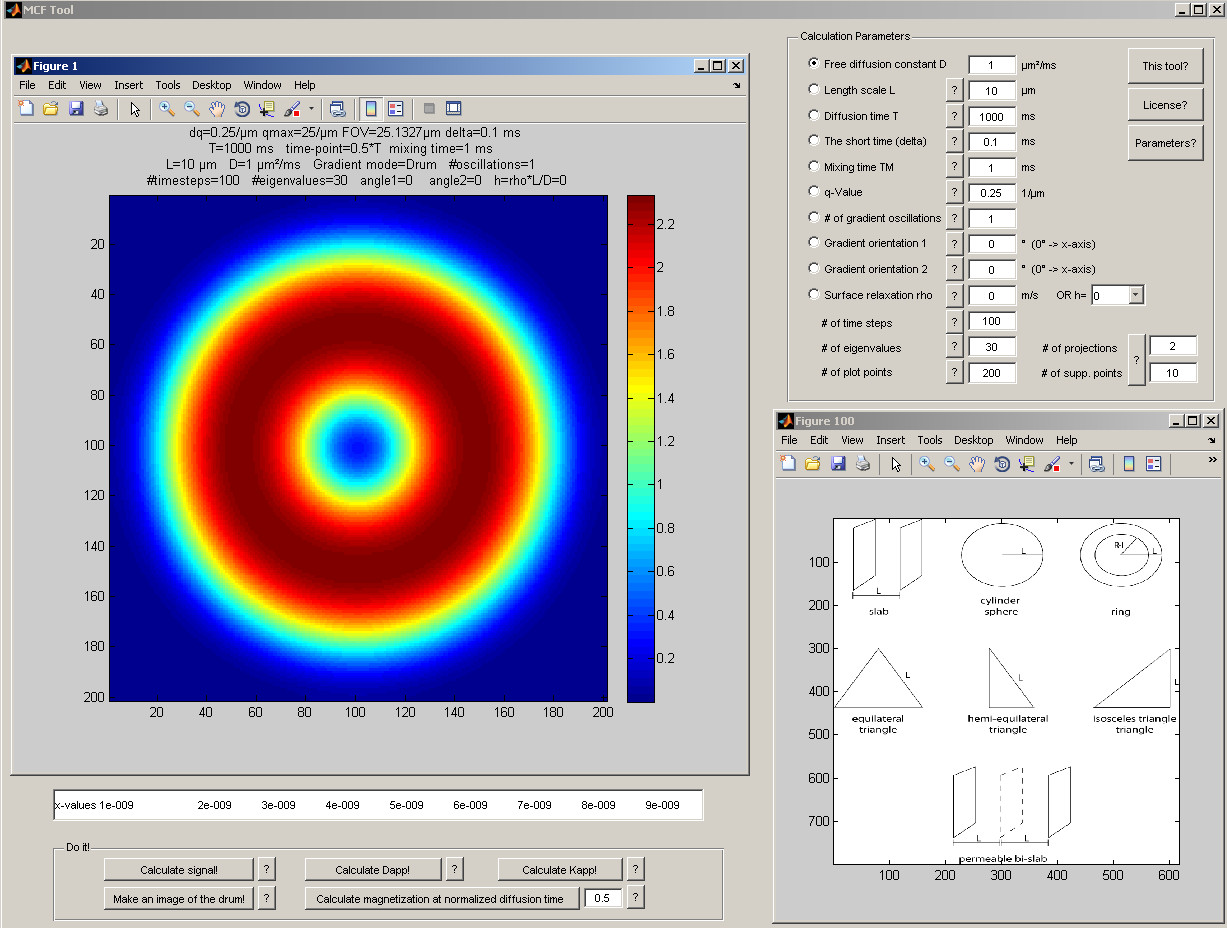This screenshot has width=1227, height=928.
Task: Select Free diffusion constant D radio button
Action: (x=814, y=63)
